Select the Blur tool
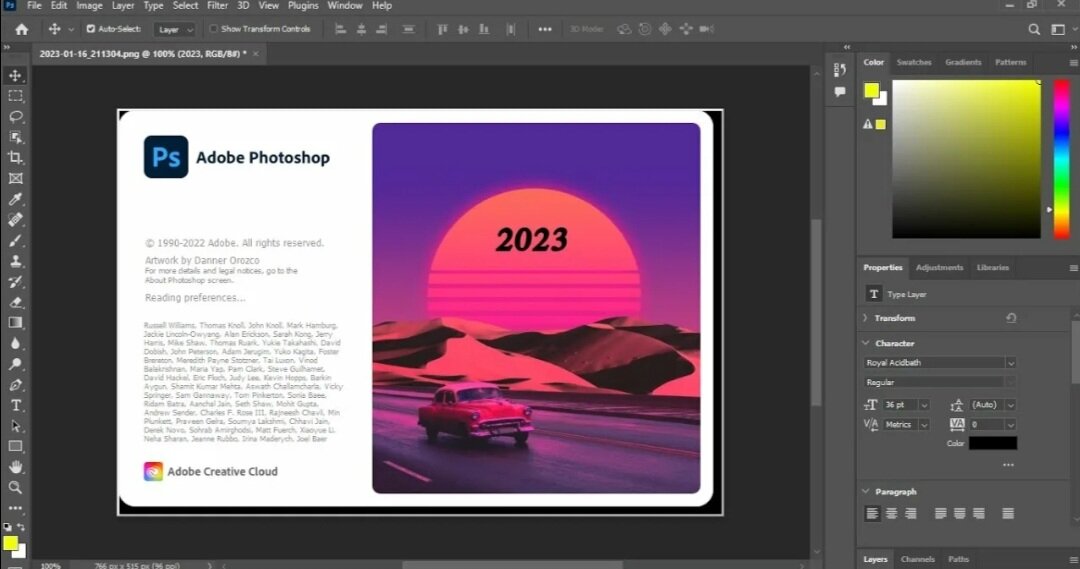Screen dimensions: 1080x569 (15, 343)
